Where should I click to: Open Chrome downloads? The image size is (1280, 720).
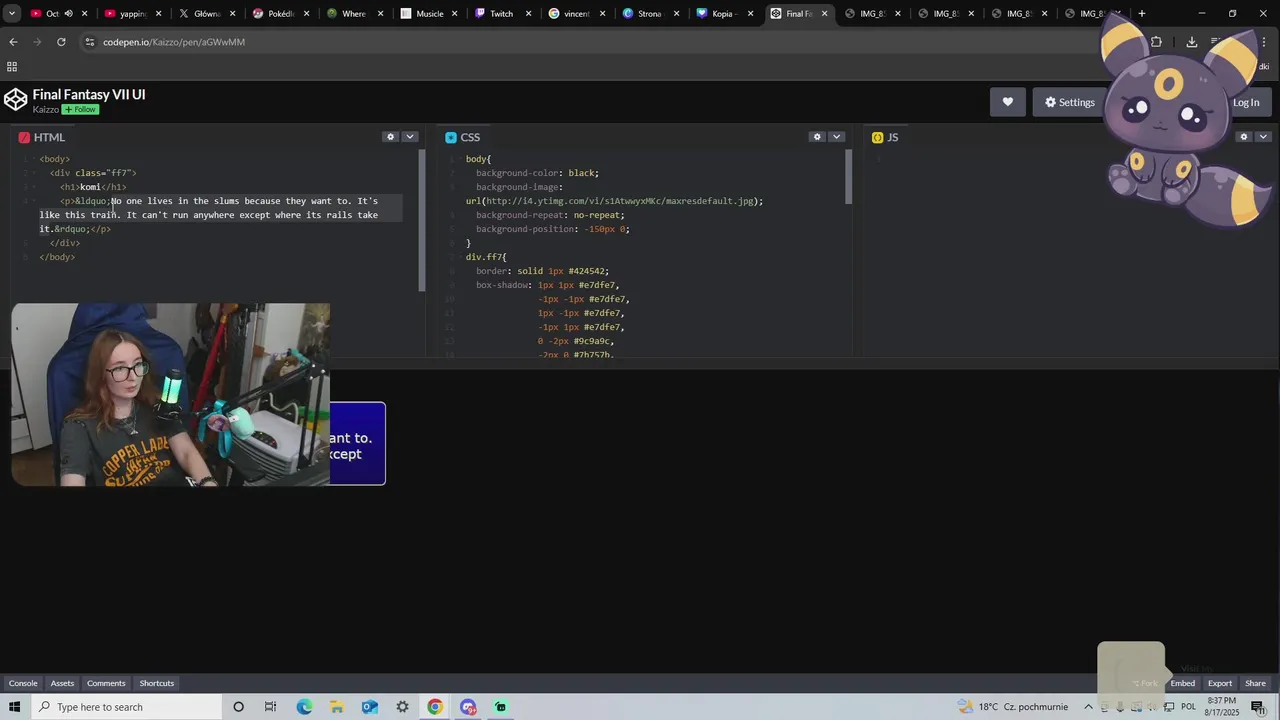coord(1192,42)
